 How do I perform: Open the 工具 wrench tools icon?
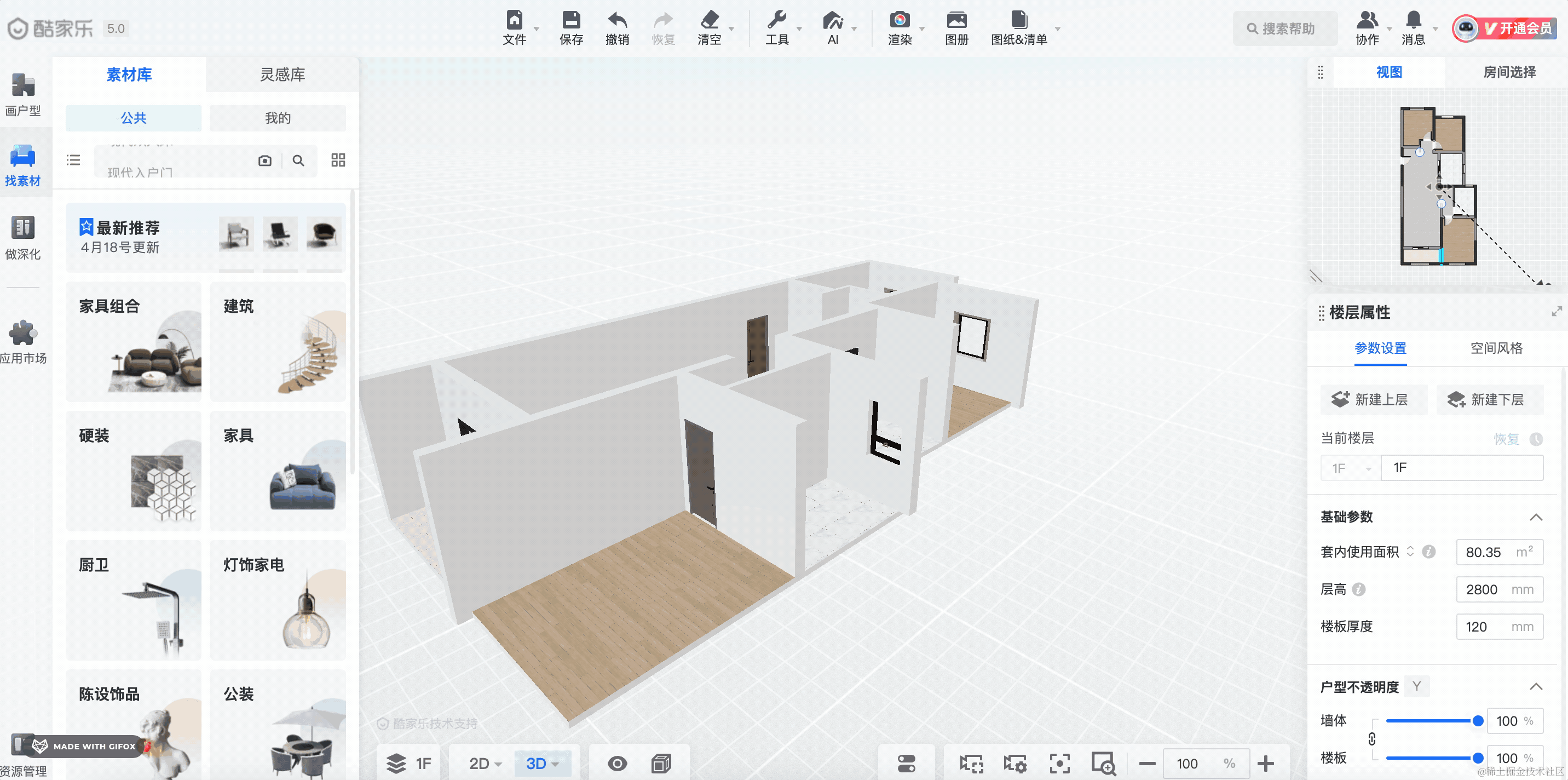click(777, 20)
